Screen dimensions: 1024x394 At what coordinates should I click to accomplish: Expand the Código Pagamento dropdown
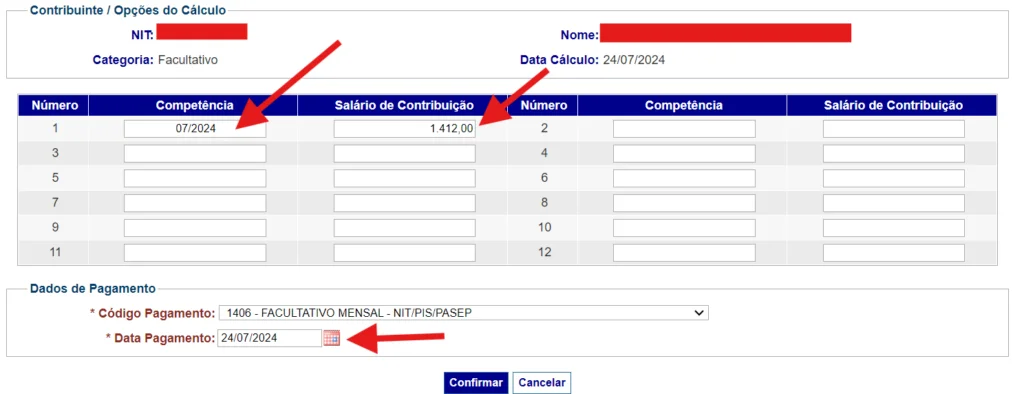[464, 313]
